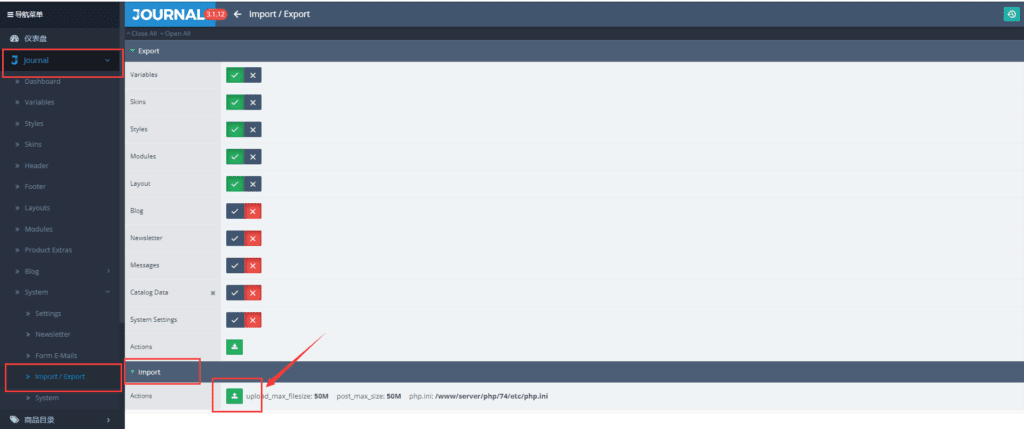The height and width of the screenshot is (429, 1024).
Task: Click the back arrow beside Import / Export
Action: point(237,14)
